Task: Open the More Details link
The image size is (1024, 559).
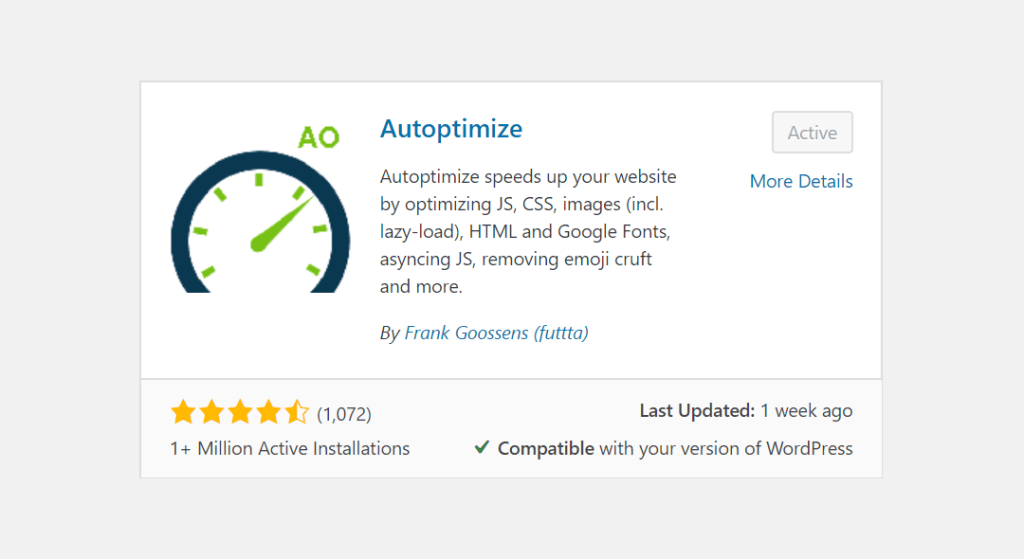Action: [801, 181]
